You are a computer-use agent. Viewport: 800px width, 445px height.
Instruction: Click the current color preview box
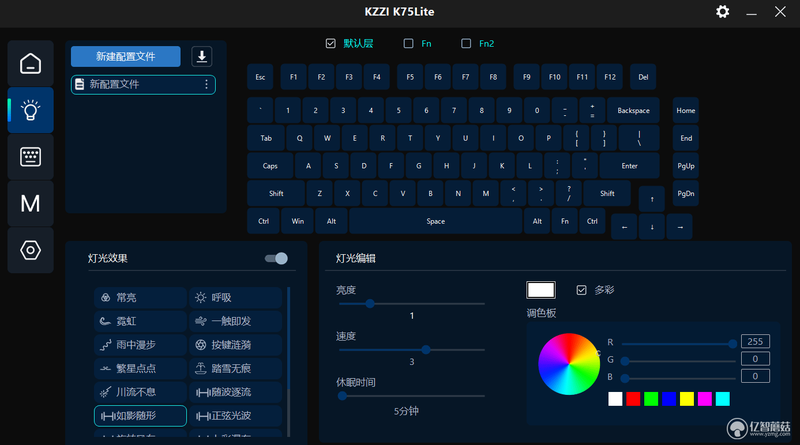point(541,290)
